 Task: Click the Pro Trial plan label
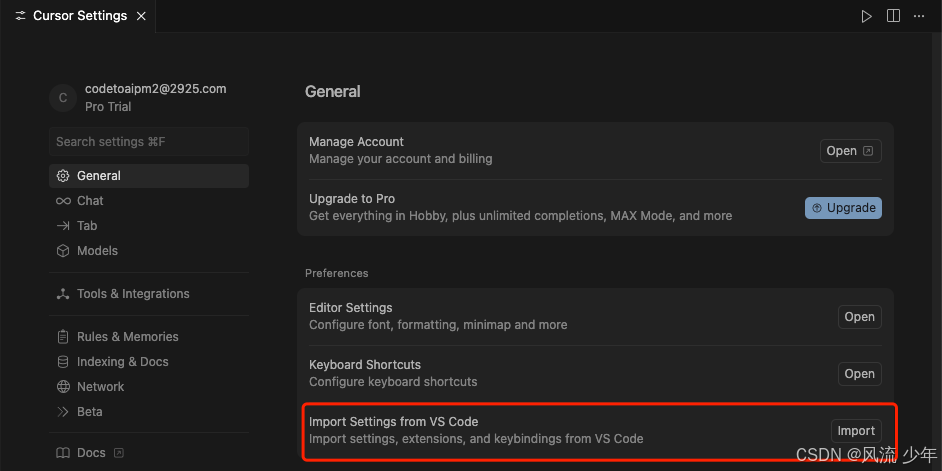tap(108, 107)
